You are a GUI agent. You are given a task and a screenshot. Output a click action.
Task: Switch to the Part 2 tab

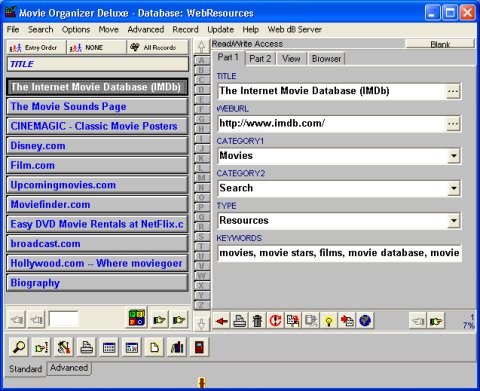[x=260, y=59]
